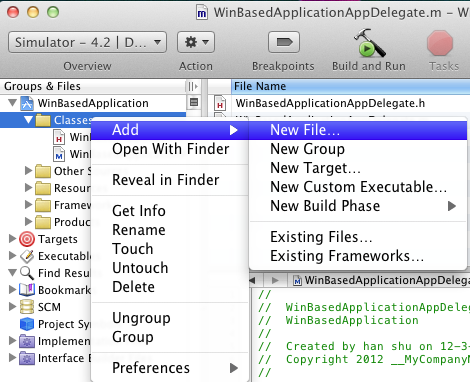Go forward with the editor's right arrow
Image resolution: width=470 pixels, height=382 pixels.
click(275, 280)
